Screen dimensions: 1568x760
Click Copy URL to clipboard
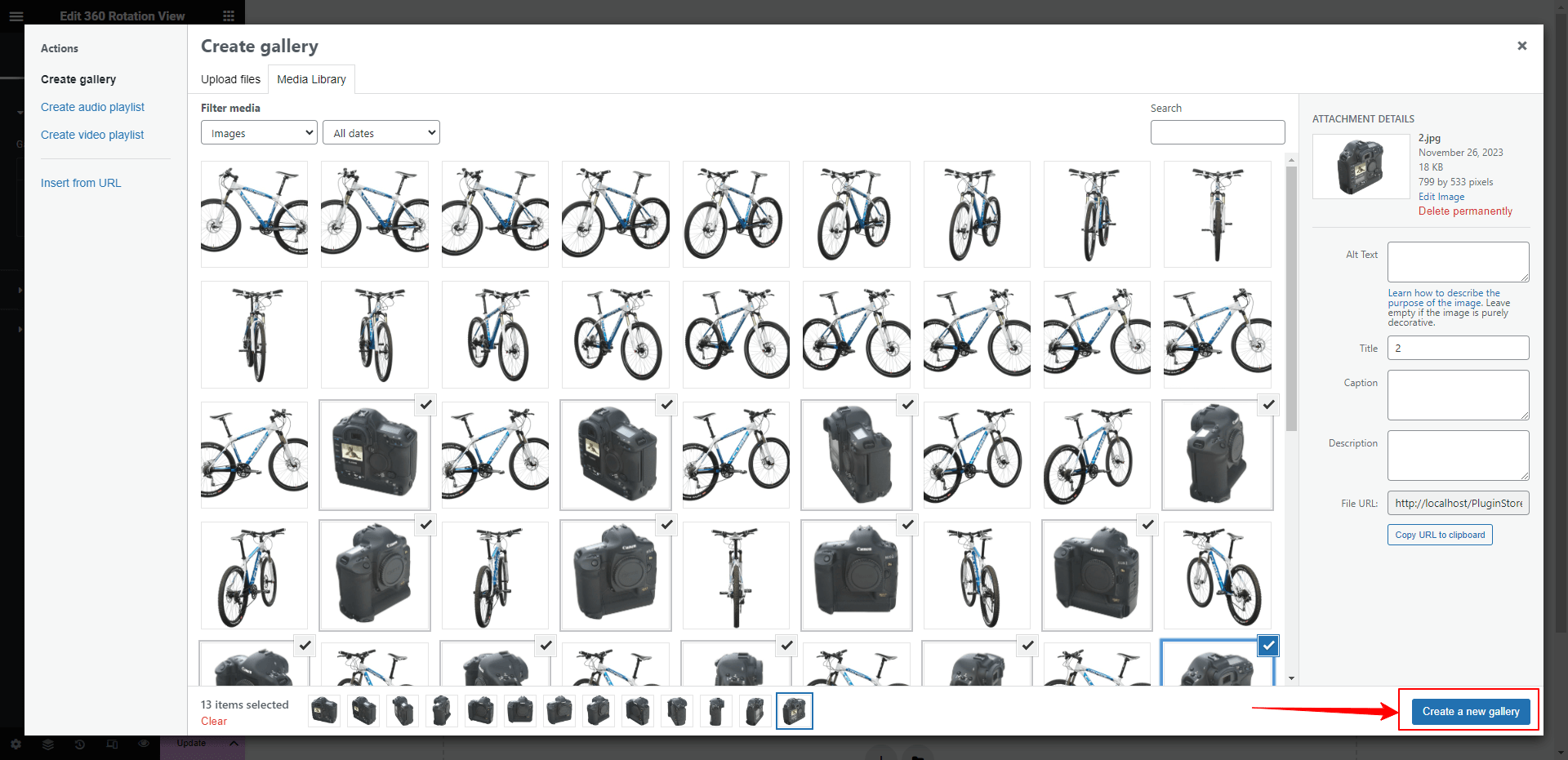coord(1439,535)
